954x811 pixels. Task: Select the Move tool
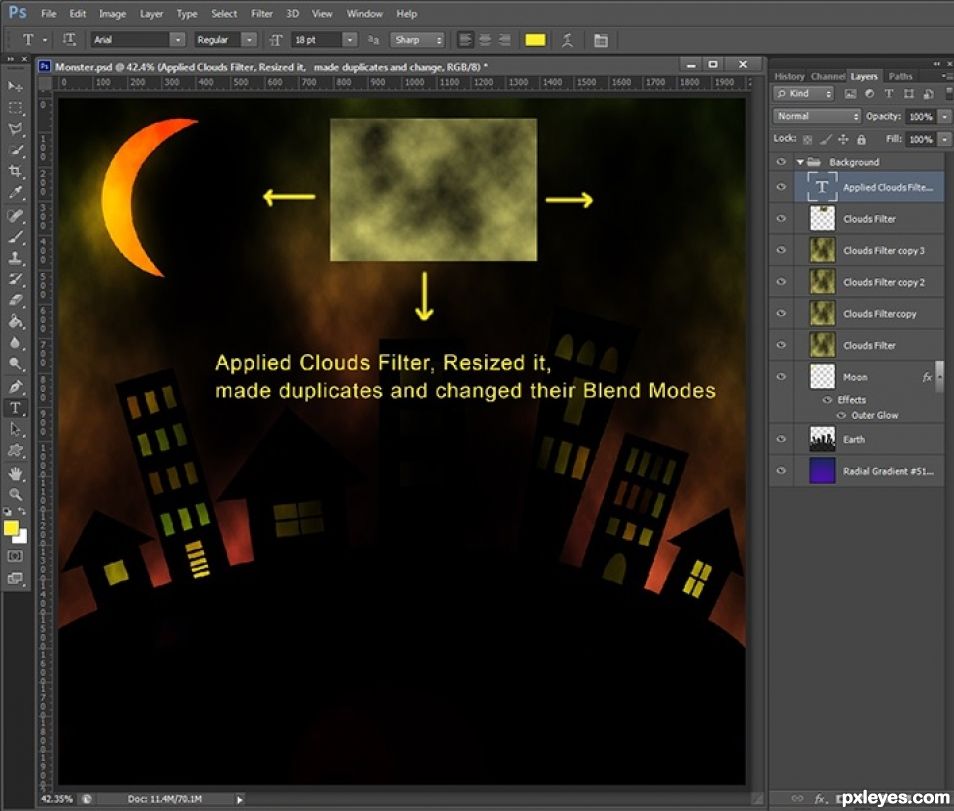(15, 87)
